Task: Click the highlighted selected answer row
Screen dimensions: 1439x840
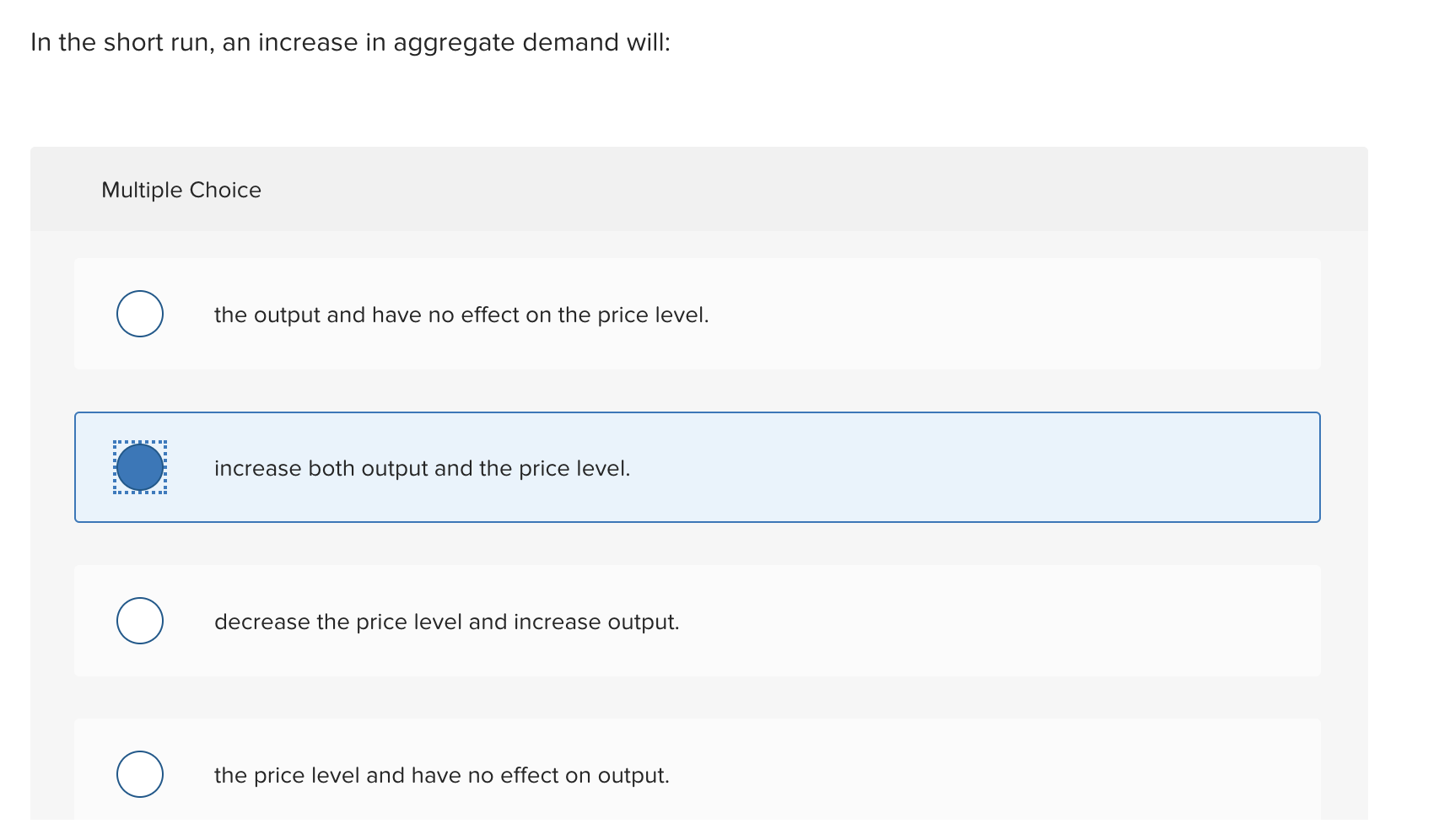Action: [x=698, y=467]
